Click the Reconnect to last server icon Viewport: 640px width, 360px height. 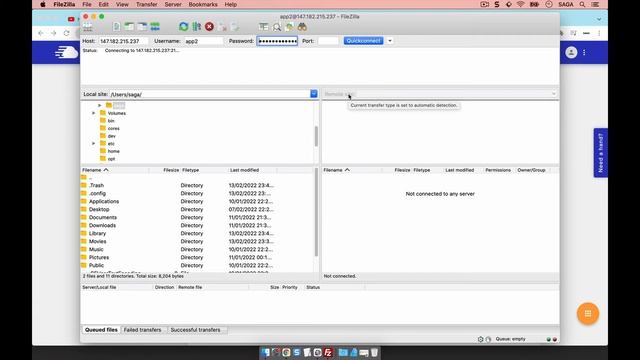pyautogui.click(x=235, y=27)
